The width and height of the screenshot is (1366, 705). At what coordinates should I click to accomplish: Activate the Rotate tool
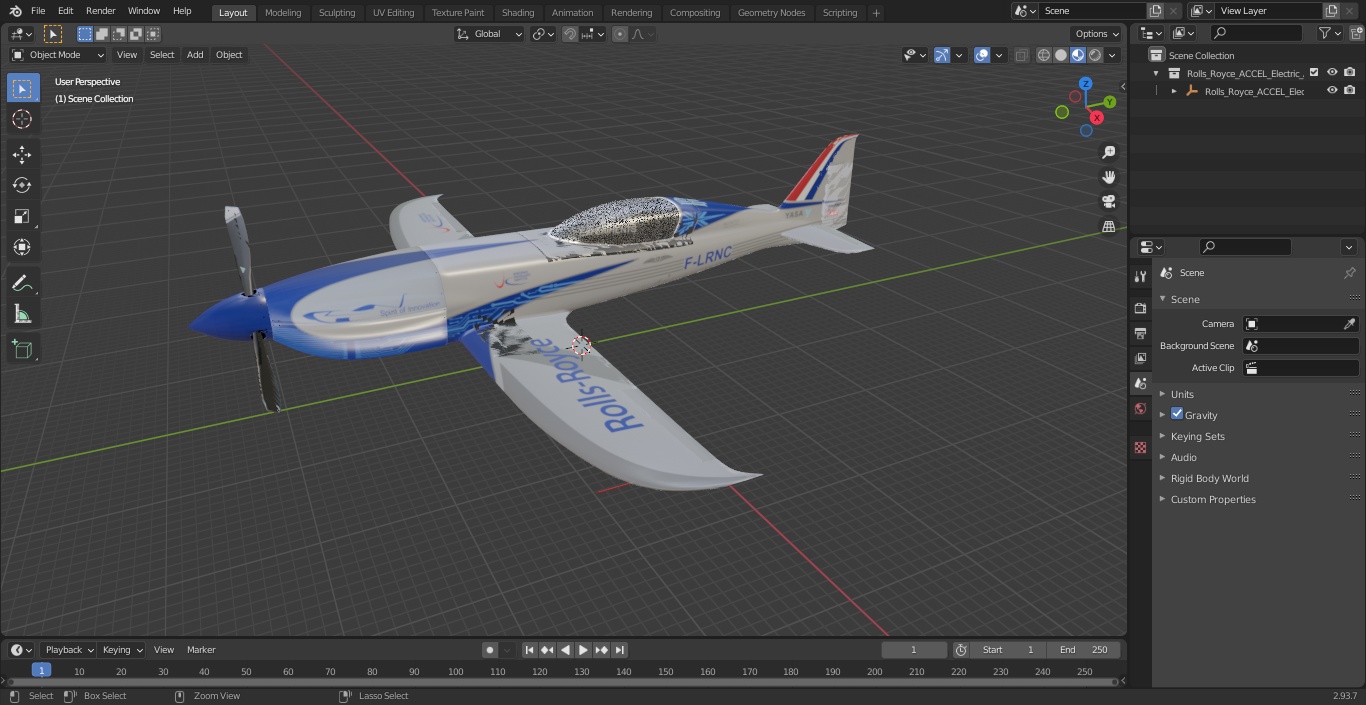coord(22,185)
